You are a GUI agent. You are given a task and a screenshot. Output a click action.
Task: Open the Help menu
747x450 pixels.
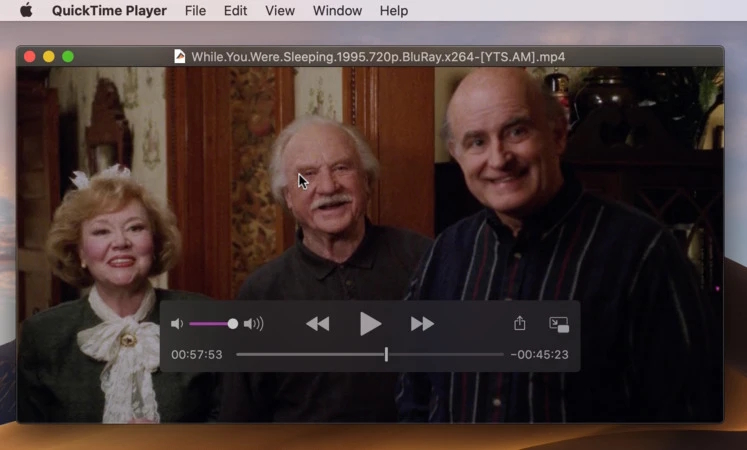point(394,11)
